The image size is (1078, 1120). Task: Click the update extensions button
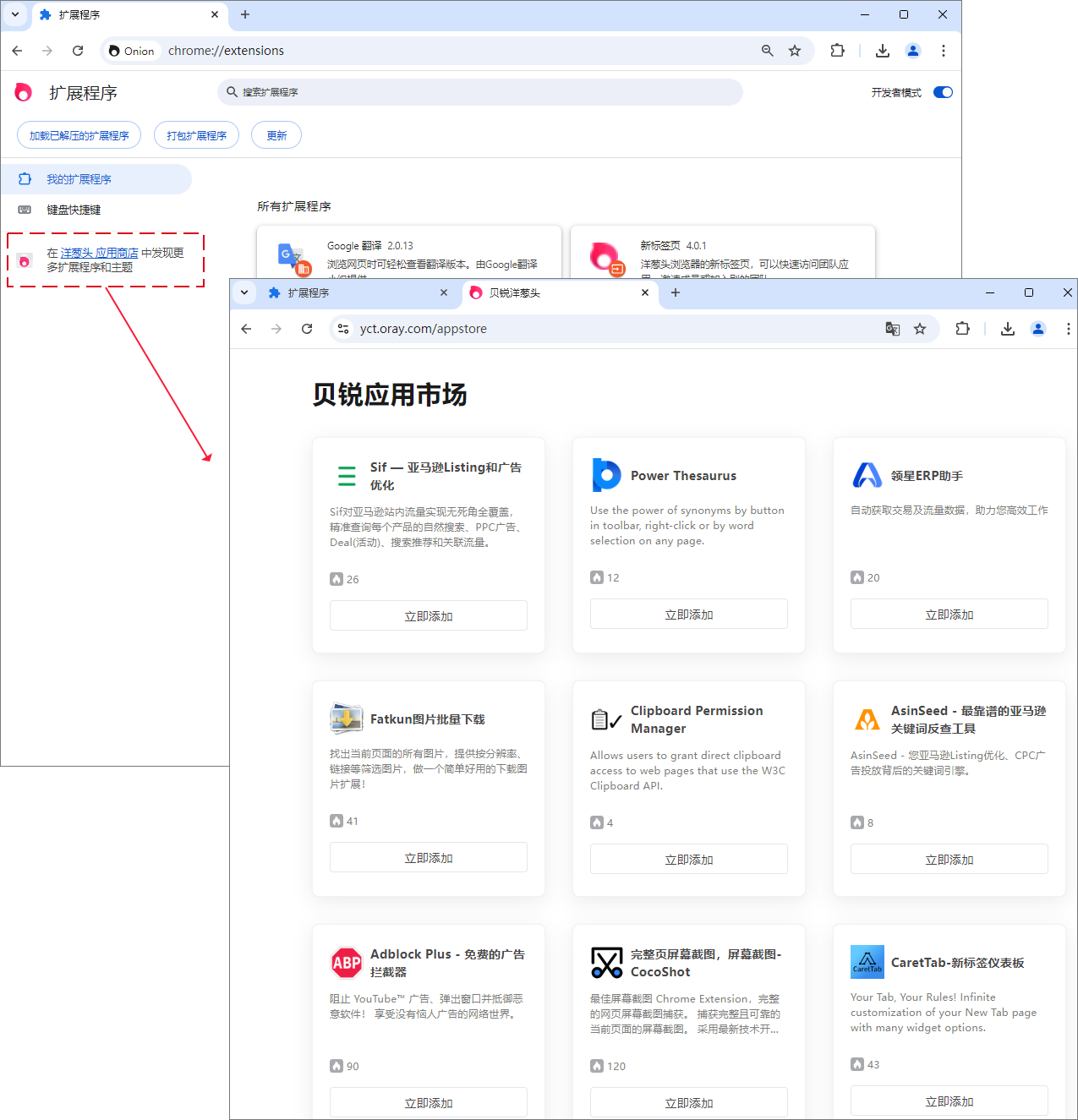click(276, 135)
